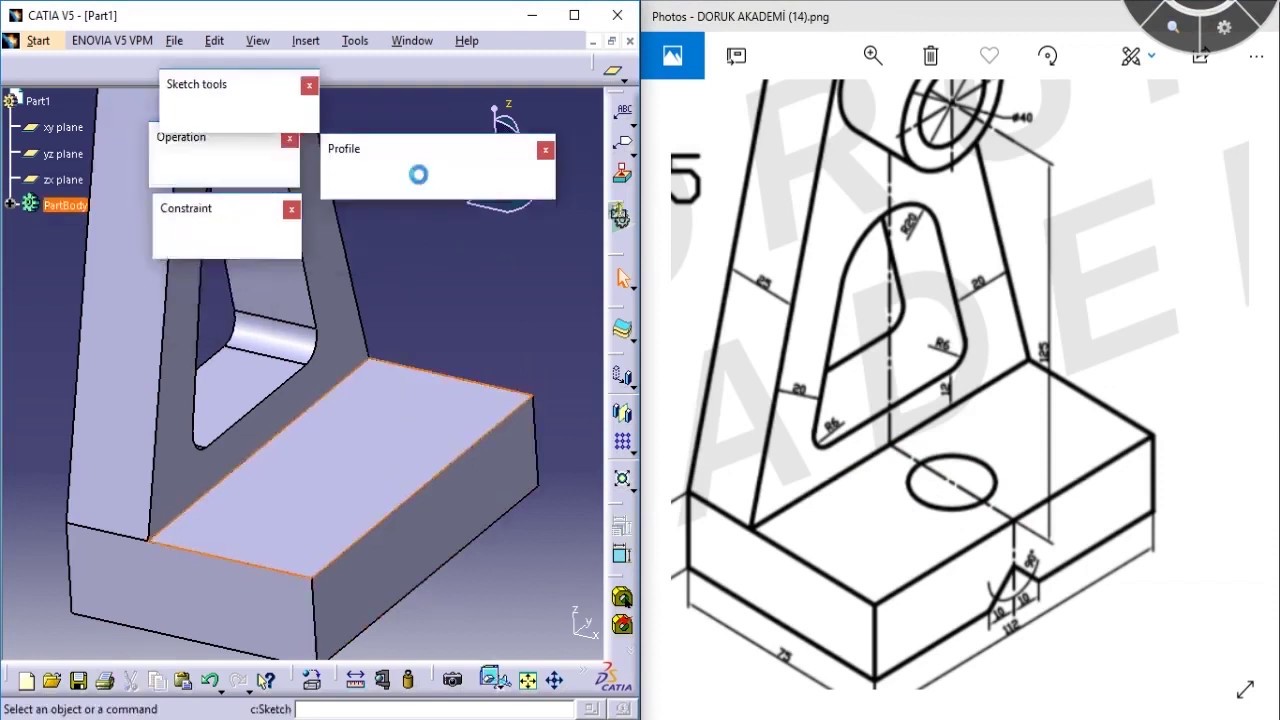Screen dimensions: 1280x720
Task: Click the Capture camera icon
Action: tap(453, 681)
